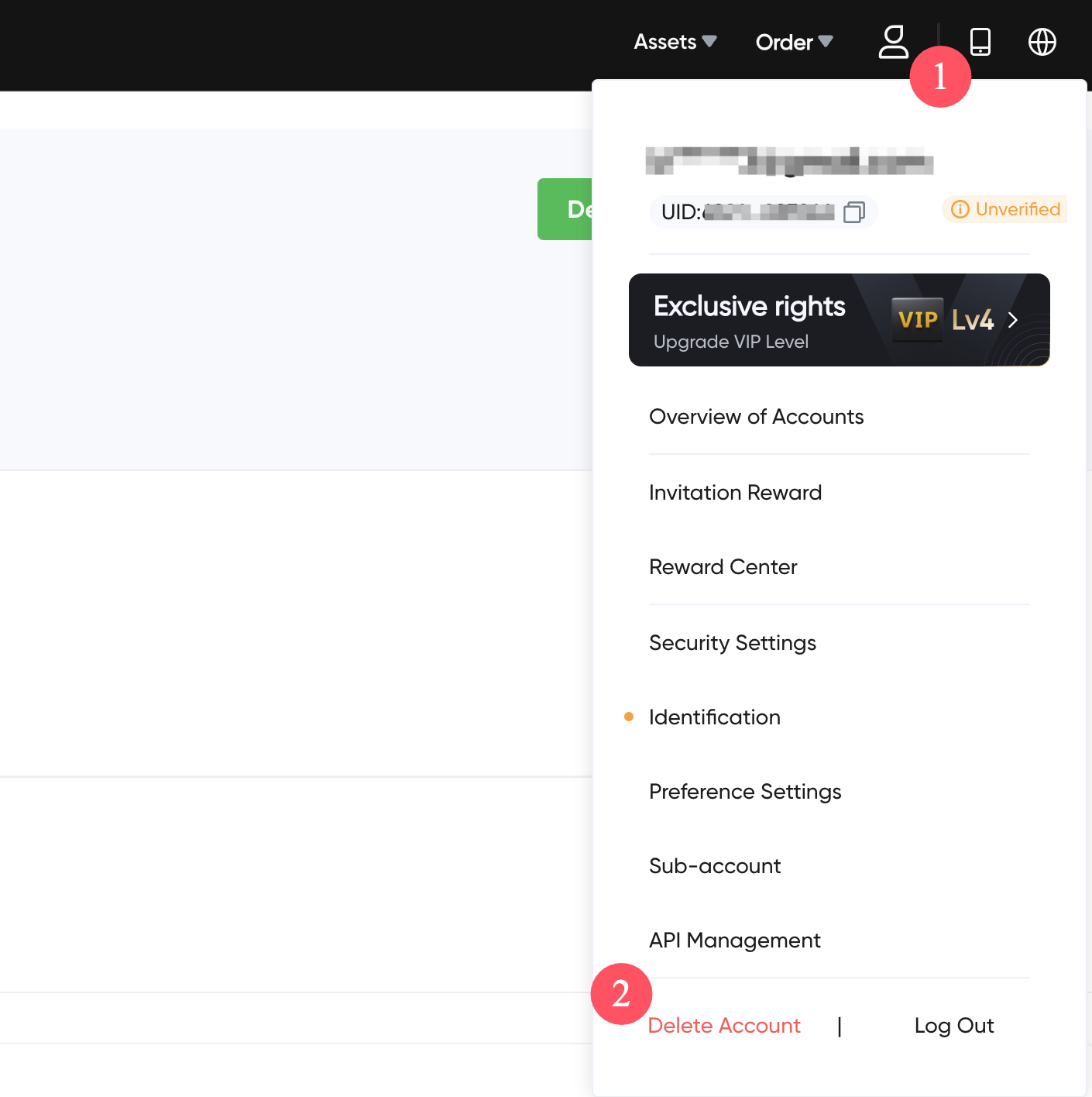Click the mobile app download phone icon

pos(980,42)
